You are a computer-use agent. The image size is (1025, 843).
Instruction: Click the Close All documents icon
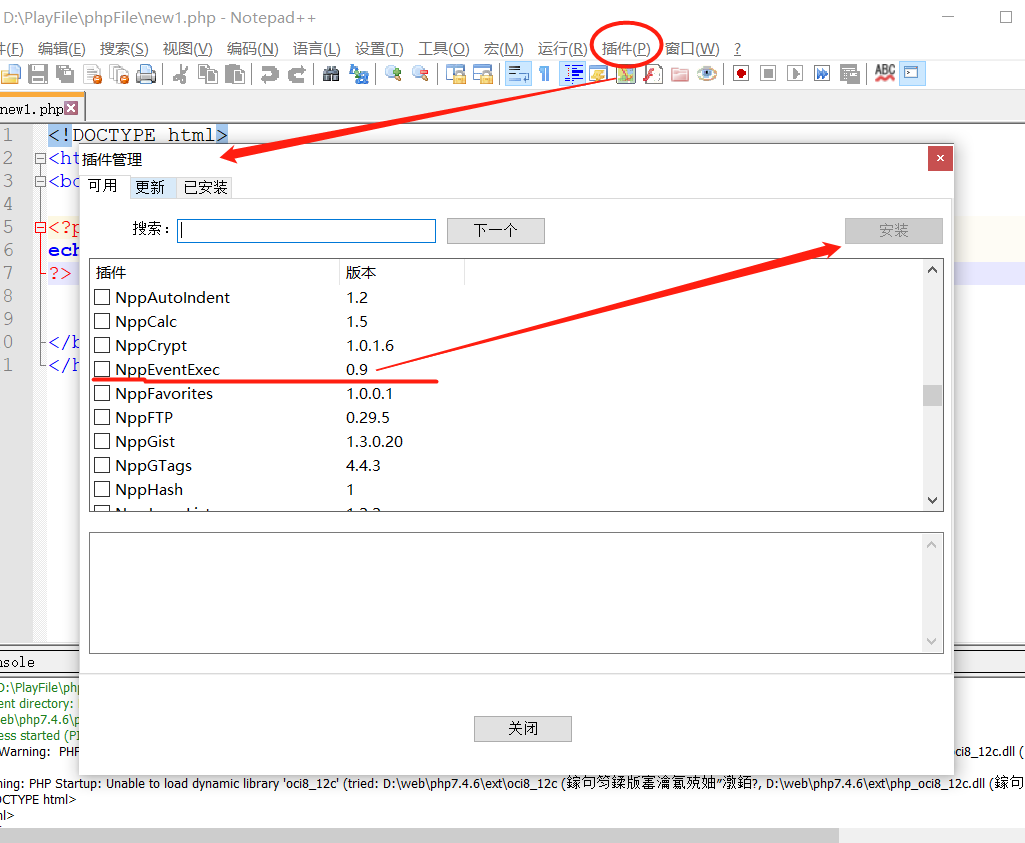119,74
